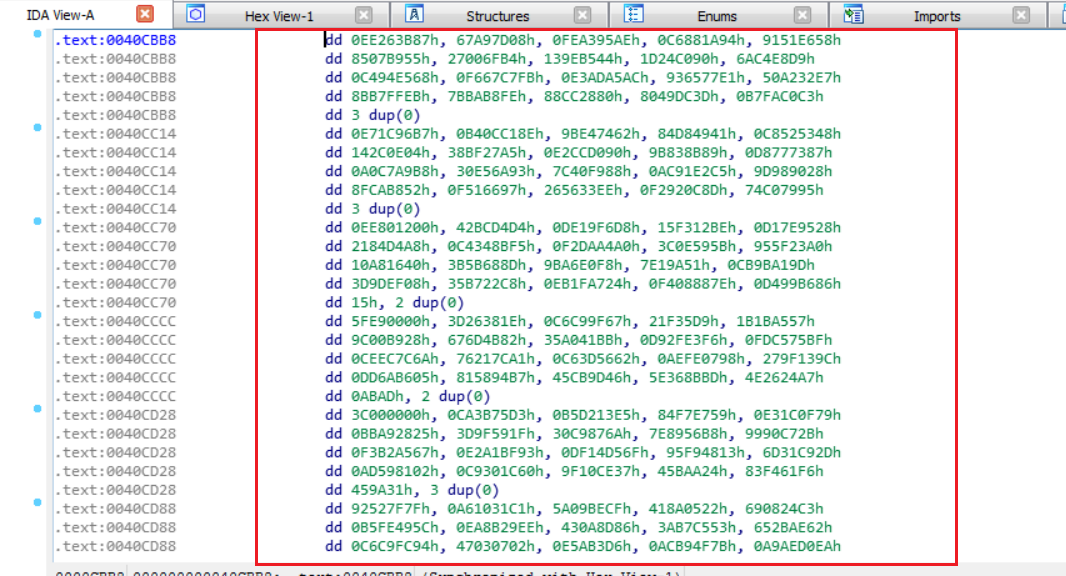Toggle breakpoint dot beside first 0040CC14 line

pyautogui.click(x=37, y=128)
